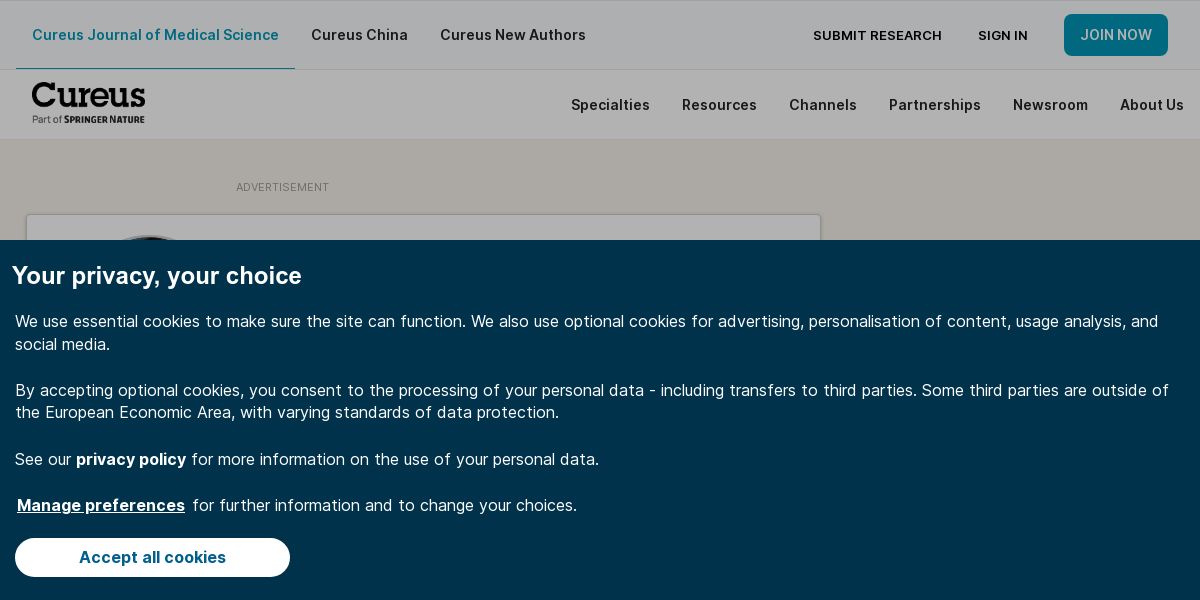Accept all cookies in the privacy banner

click(152, 557)
